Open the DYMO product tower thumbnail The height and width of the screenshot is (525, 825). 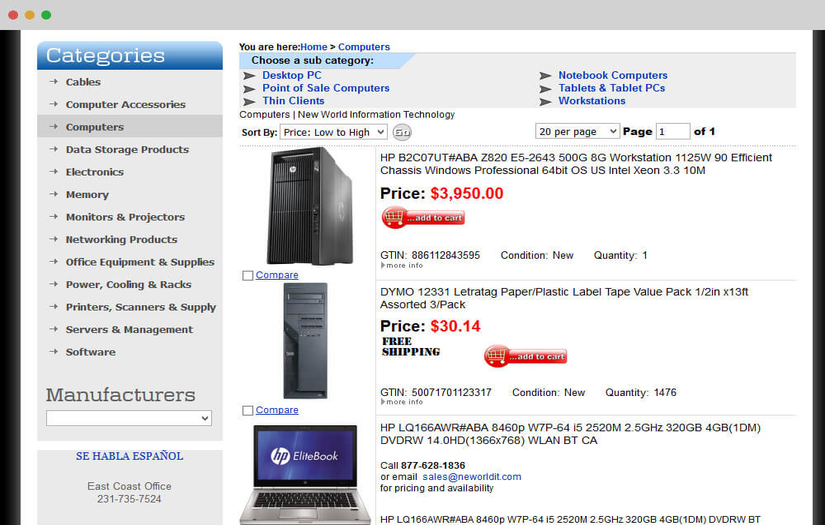point(305,341)
